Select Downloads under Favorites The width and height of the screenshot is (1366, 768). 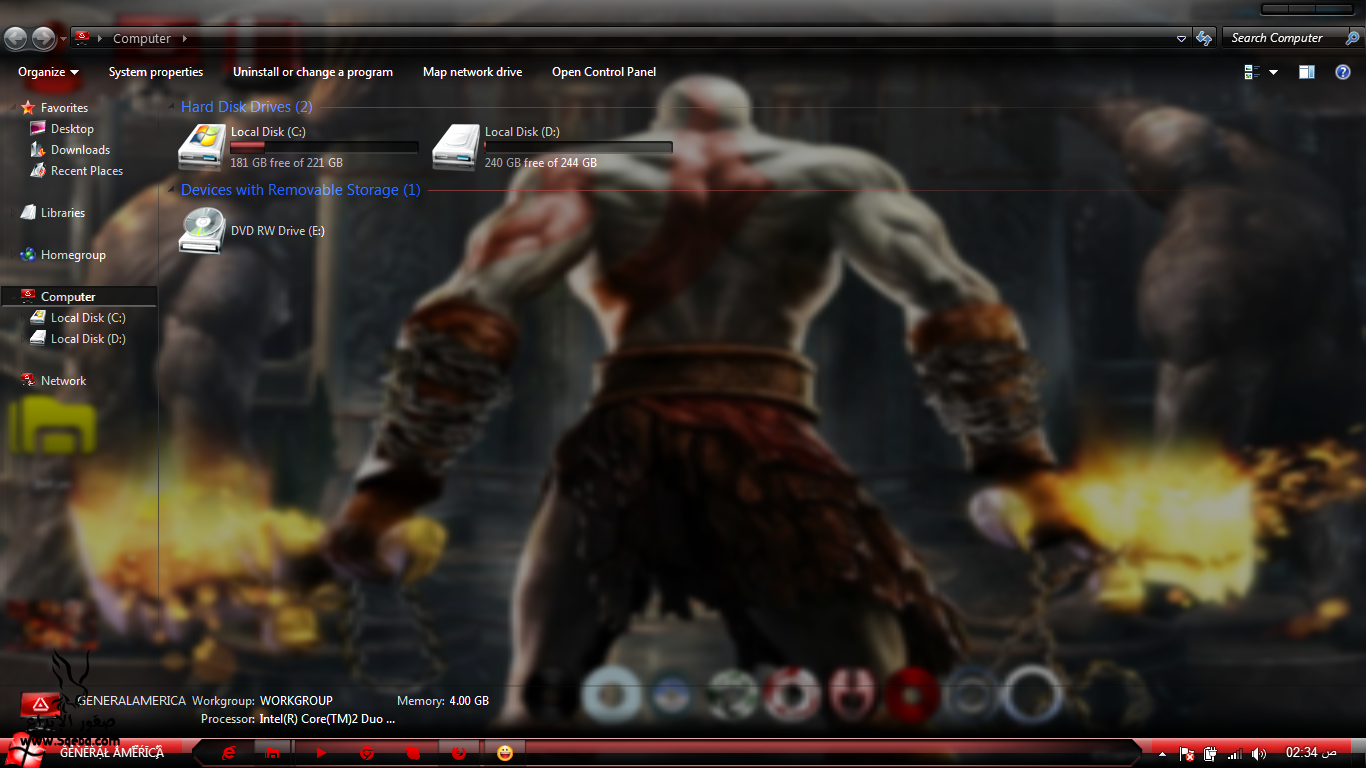pos(80,150)
